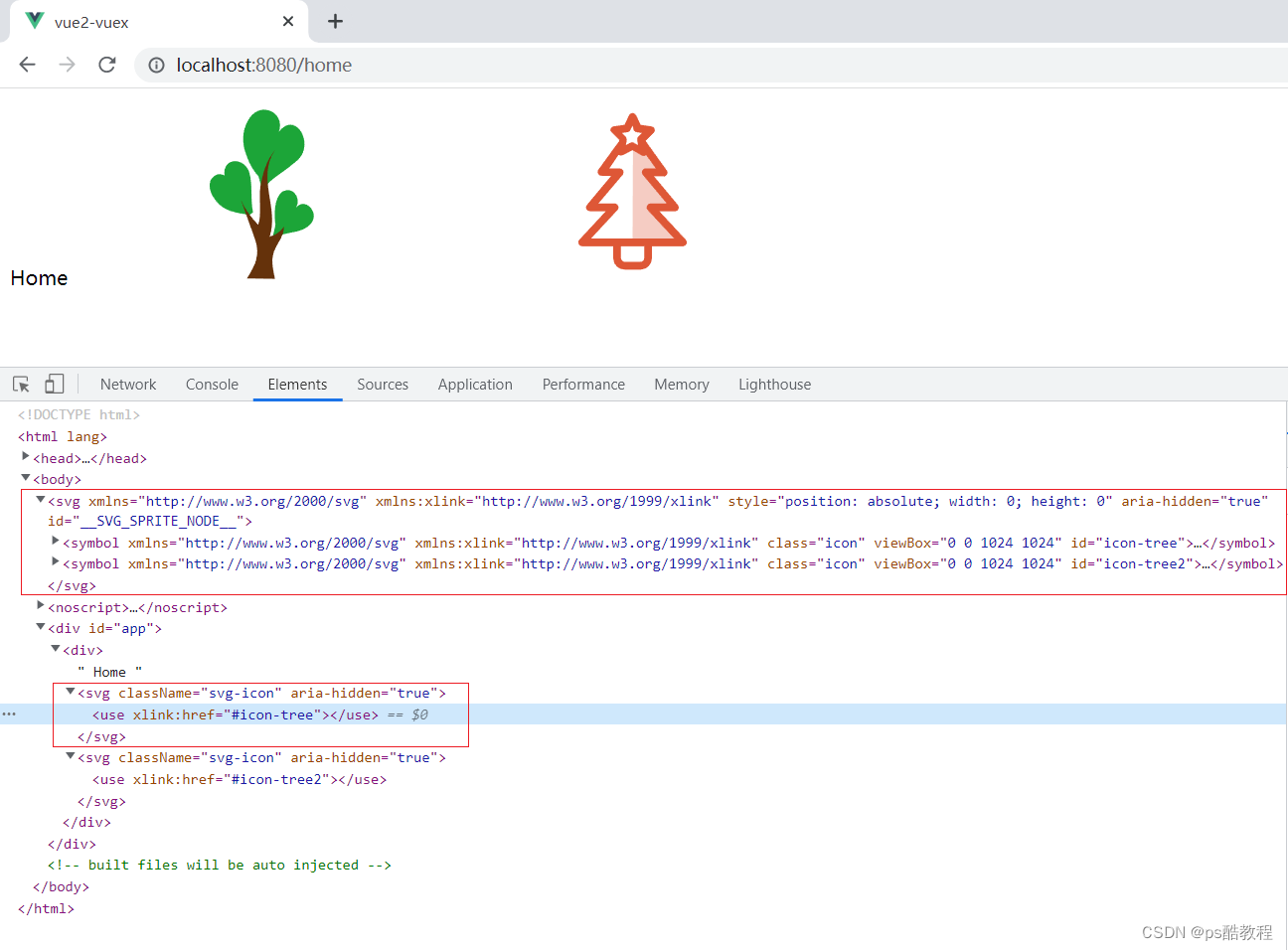Click the Vue logo favicon on the tab

(x=34, y=20)
